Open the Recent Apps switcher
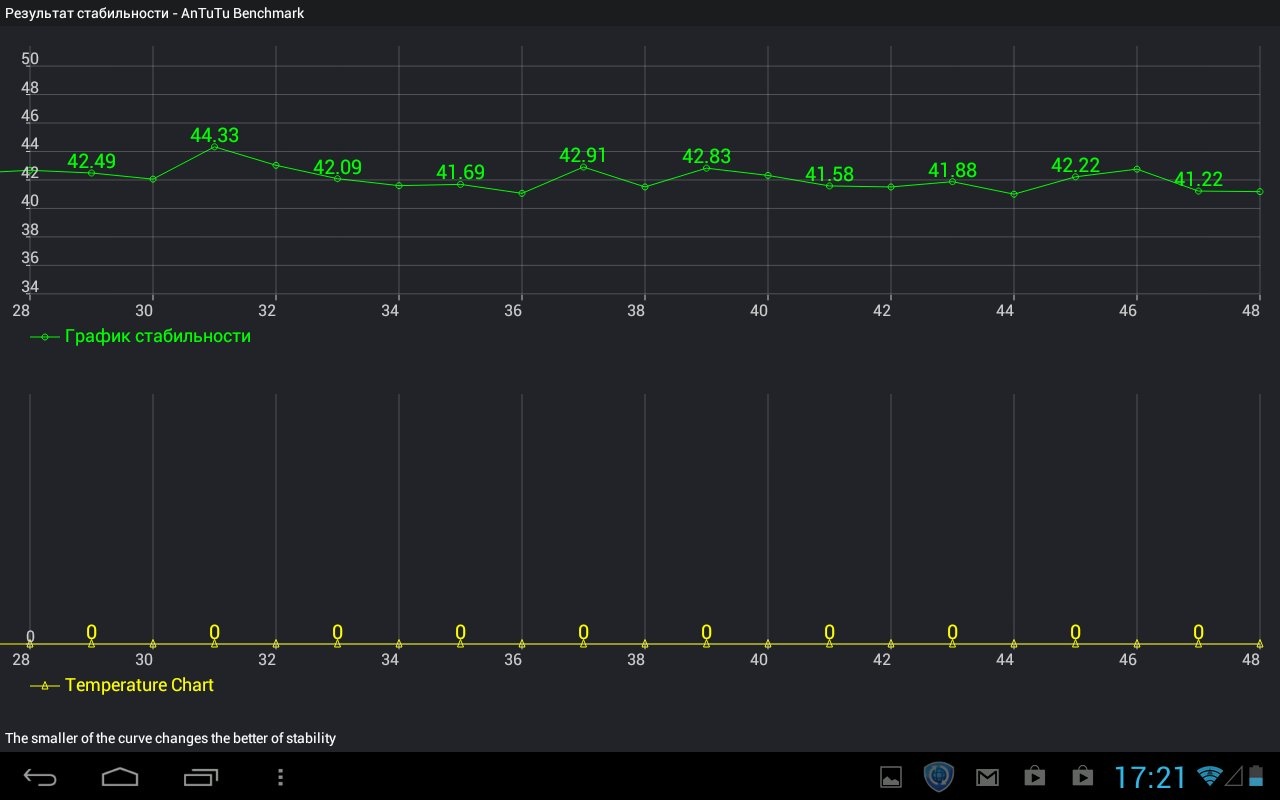The width and height of the screenshot is (1280, 800). (x=200, y=777)
